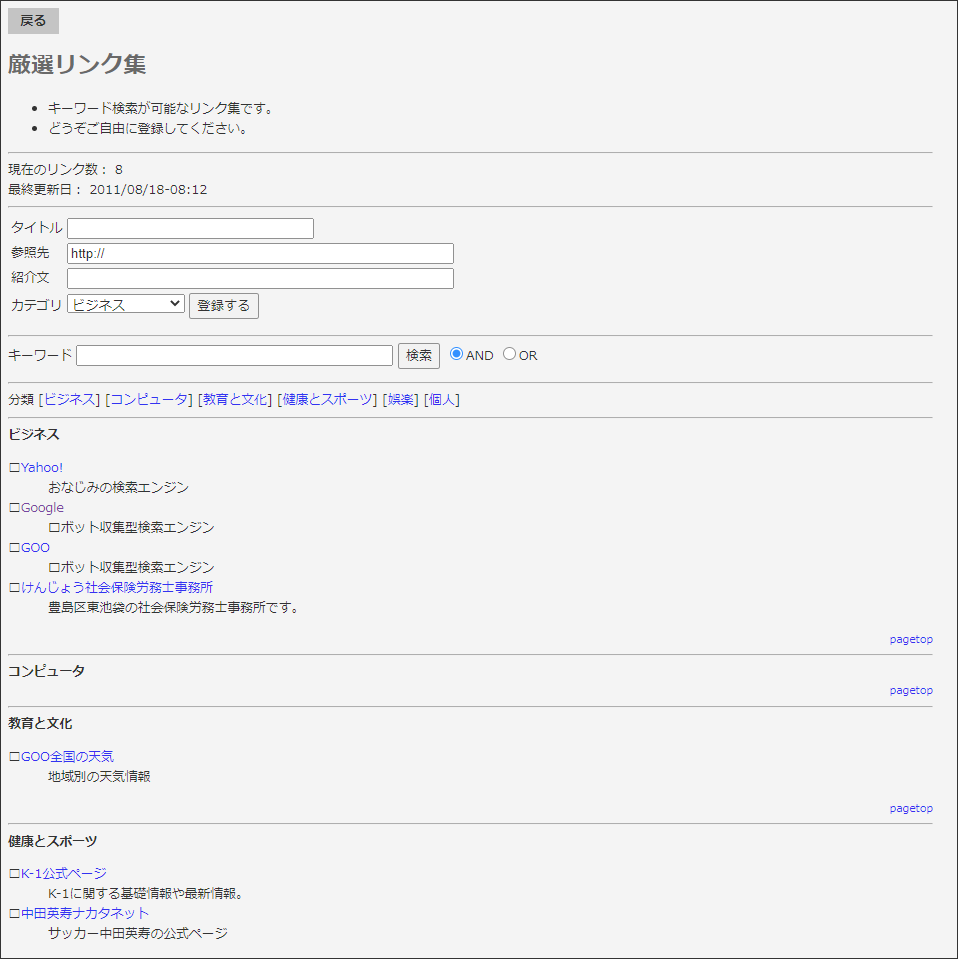Select the AND radio button
The height and width of the screenshot is (959, 958).
pyautogui.click(x=457, y=354)
